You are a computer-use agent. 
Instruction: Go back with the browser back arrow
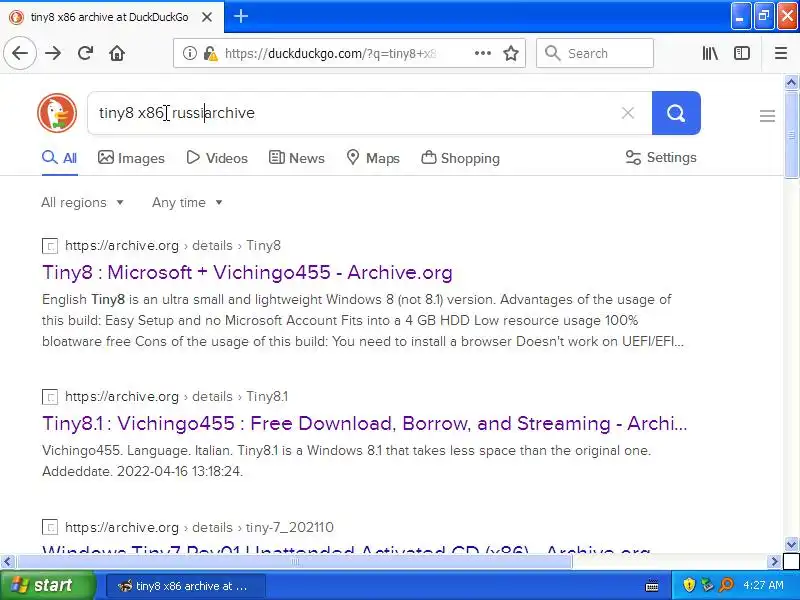click(20, 53)
